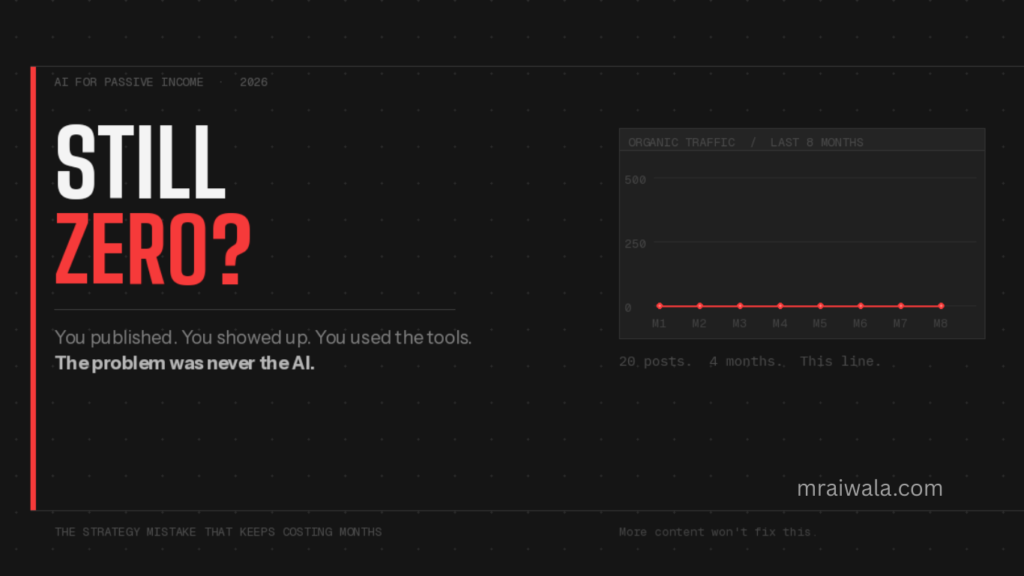Select the AI FOR PASSIVE INCOME header label
Screen dimensions: 1024x576
pyautogui.click(x=128, y=82)
